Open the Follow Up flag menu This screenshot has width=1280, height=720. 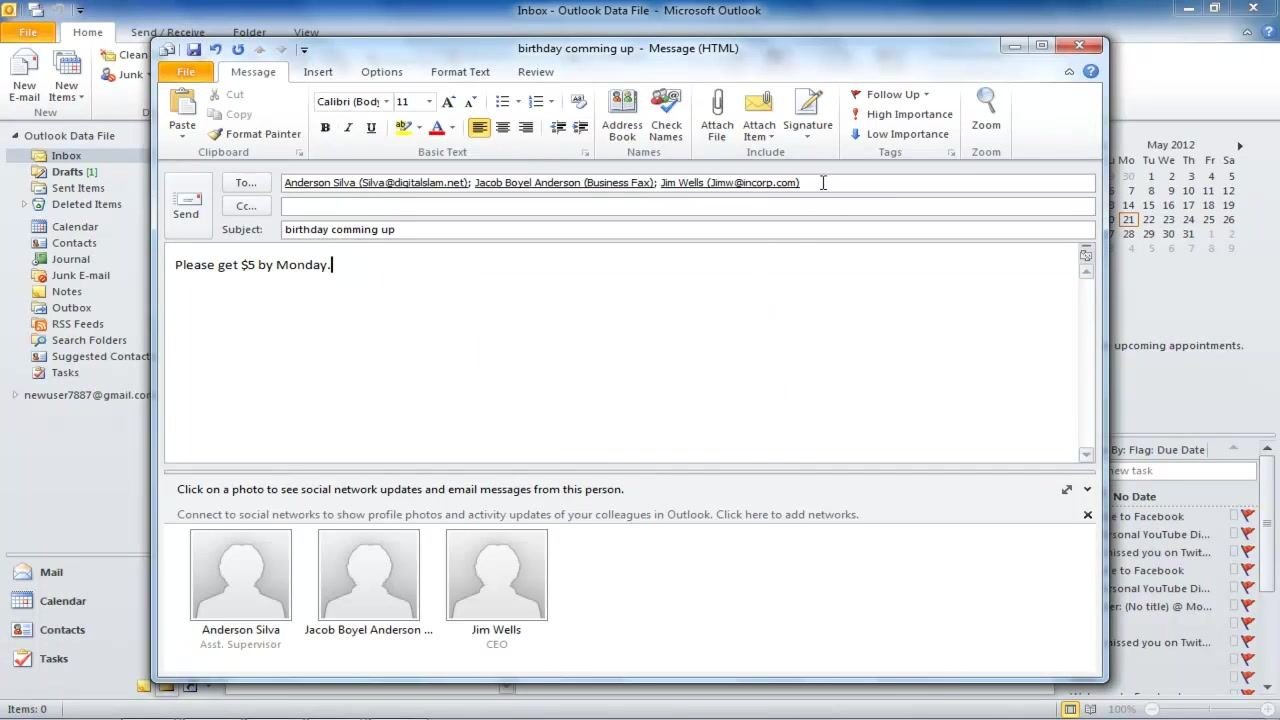coord(890,95)
